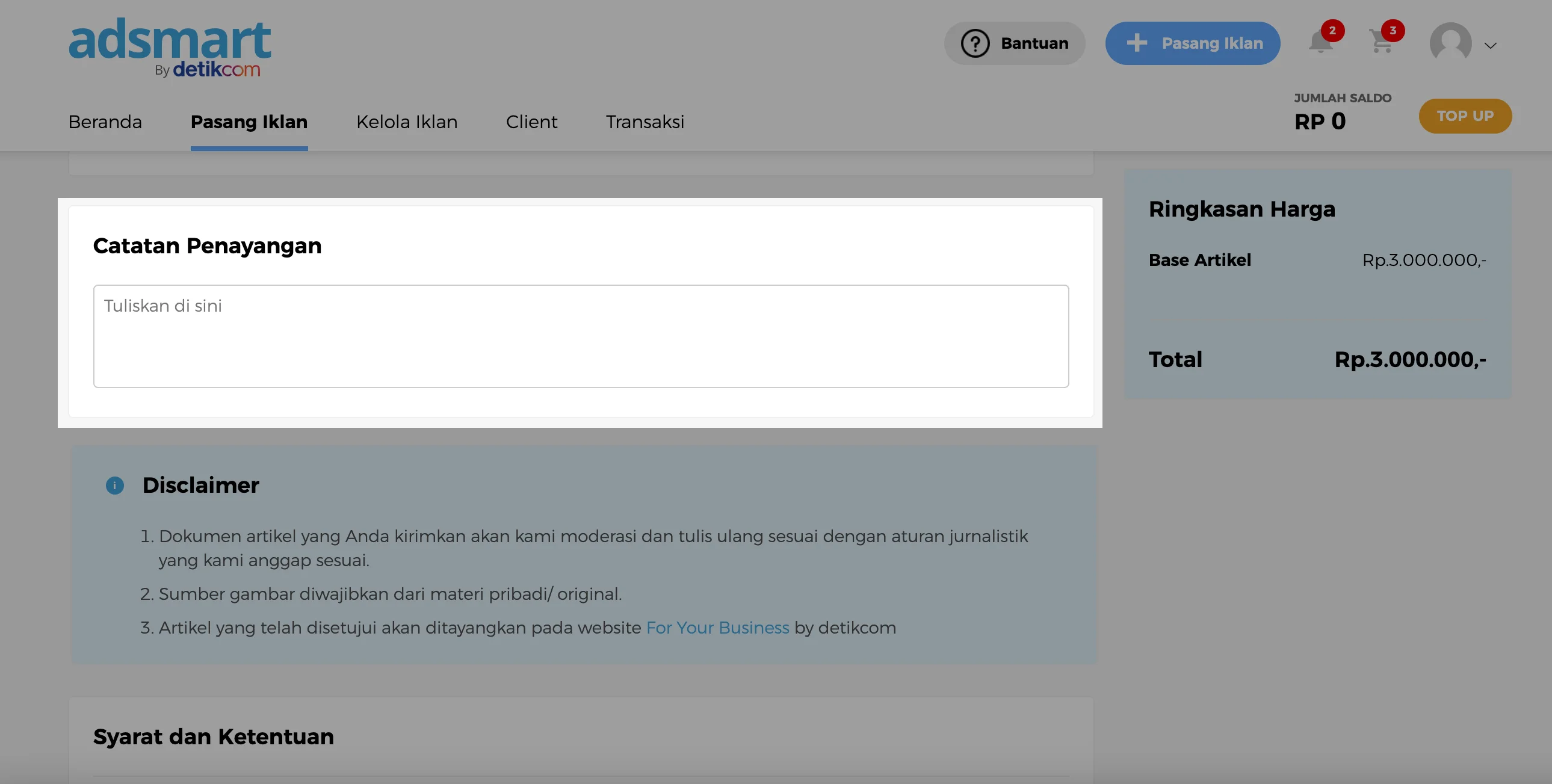Click the adsmart by detikcom logo
1552x784 pixels.
170,47
